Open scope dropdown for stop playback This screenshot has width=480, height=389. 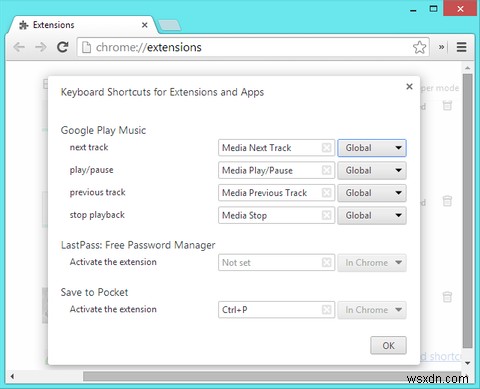pyautogui.click(x=372, y=215)
